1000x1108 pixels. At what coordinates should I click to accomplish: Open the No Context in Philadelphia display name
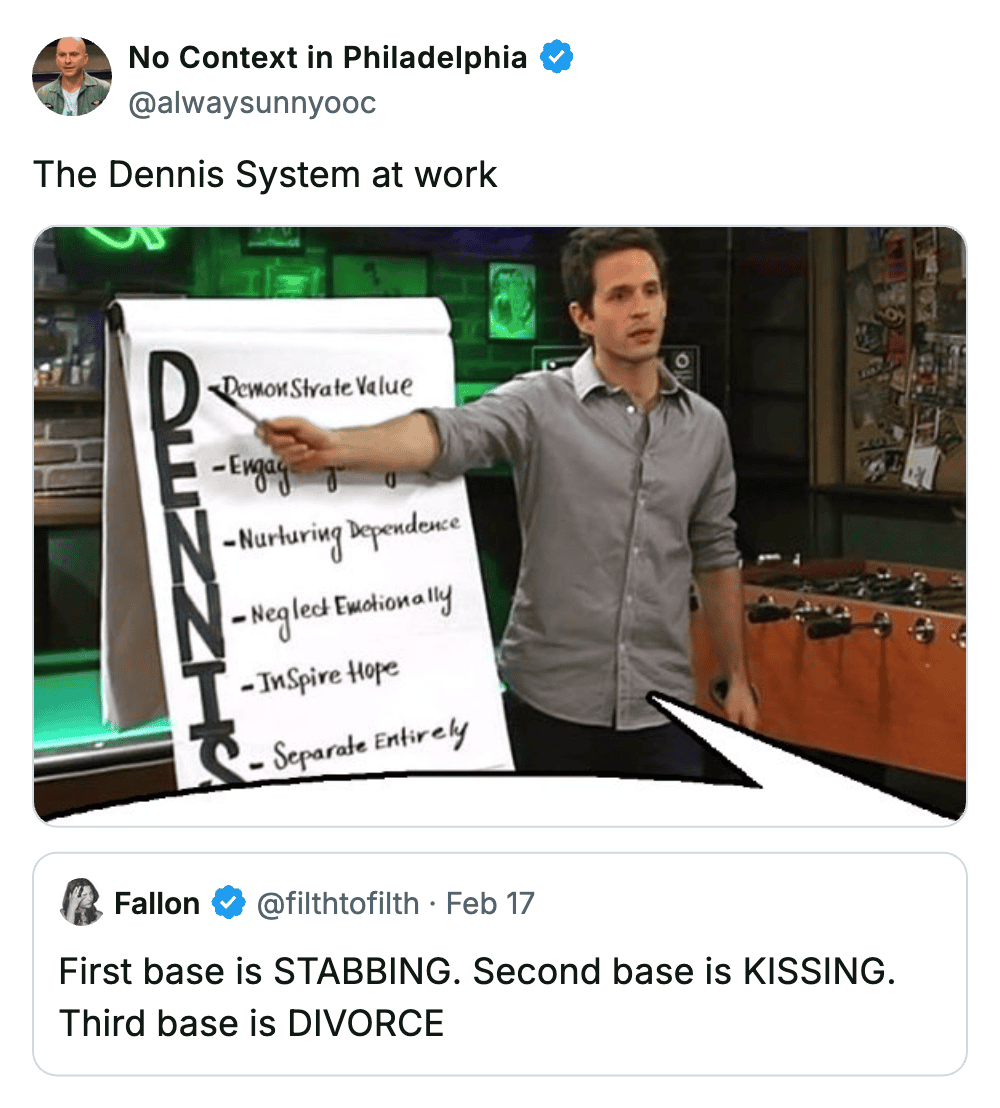327,58
